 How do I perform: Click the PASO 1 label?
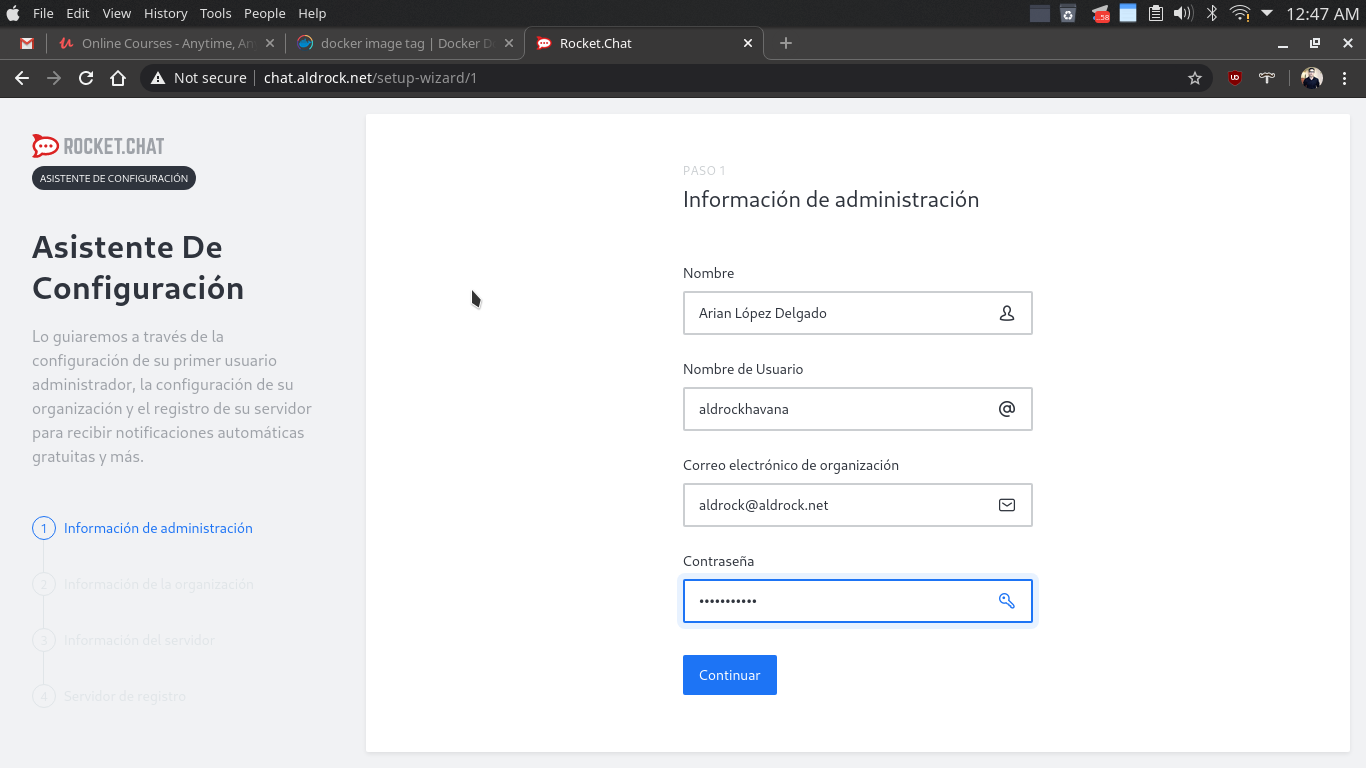pos(704,171)
